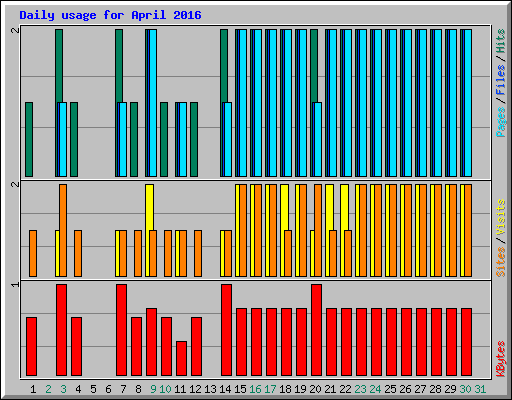The height and width of the screenshot is (400, 512).
Task: Click the tall red KBytes bar for day 3
Action: point(61,330)
